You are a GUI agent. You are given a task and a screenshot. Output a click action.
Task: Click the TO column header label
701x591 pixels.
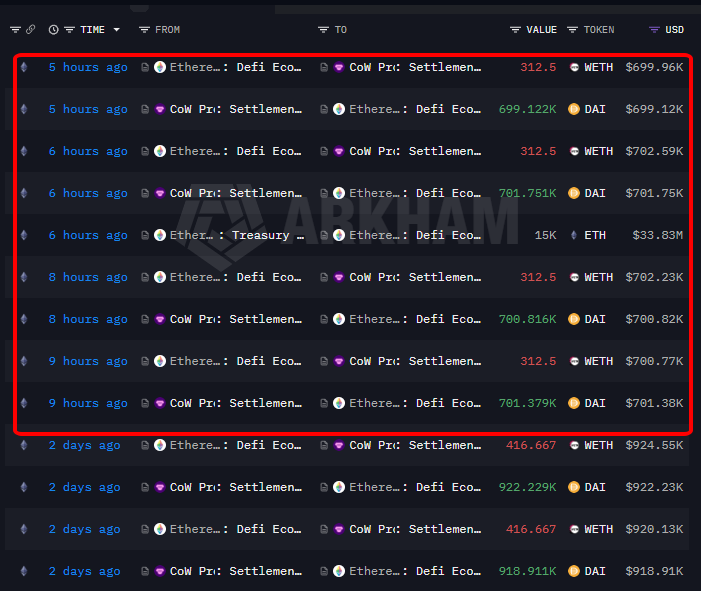(x=341, y=30)
